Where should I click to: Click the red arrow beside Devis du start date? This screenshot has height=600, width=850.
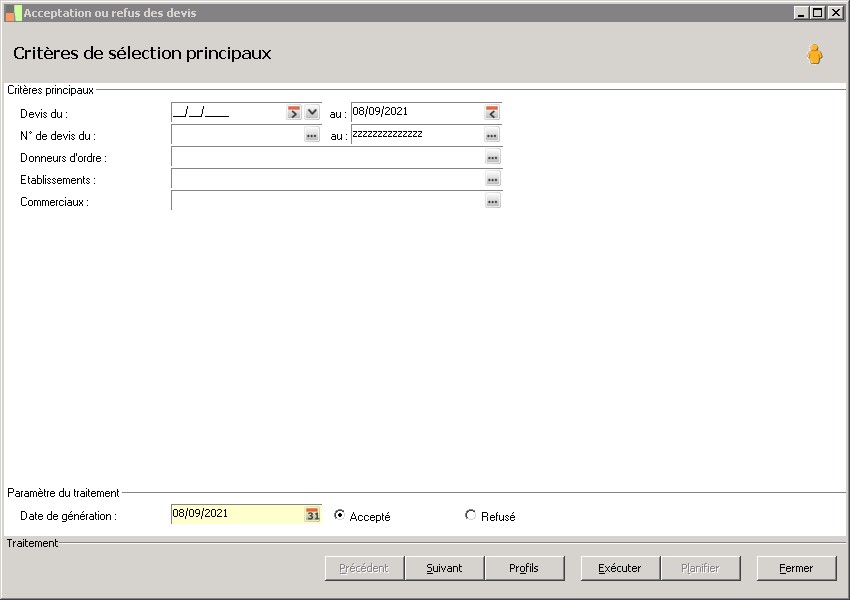(x=294, y=113)
